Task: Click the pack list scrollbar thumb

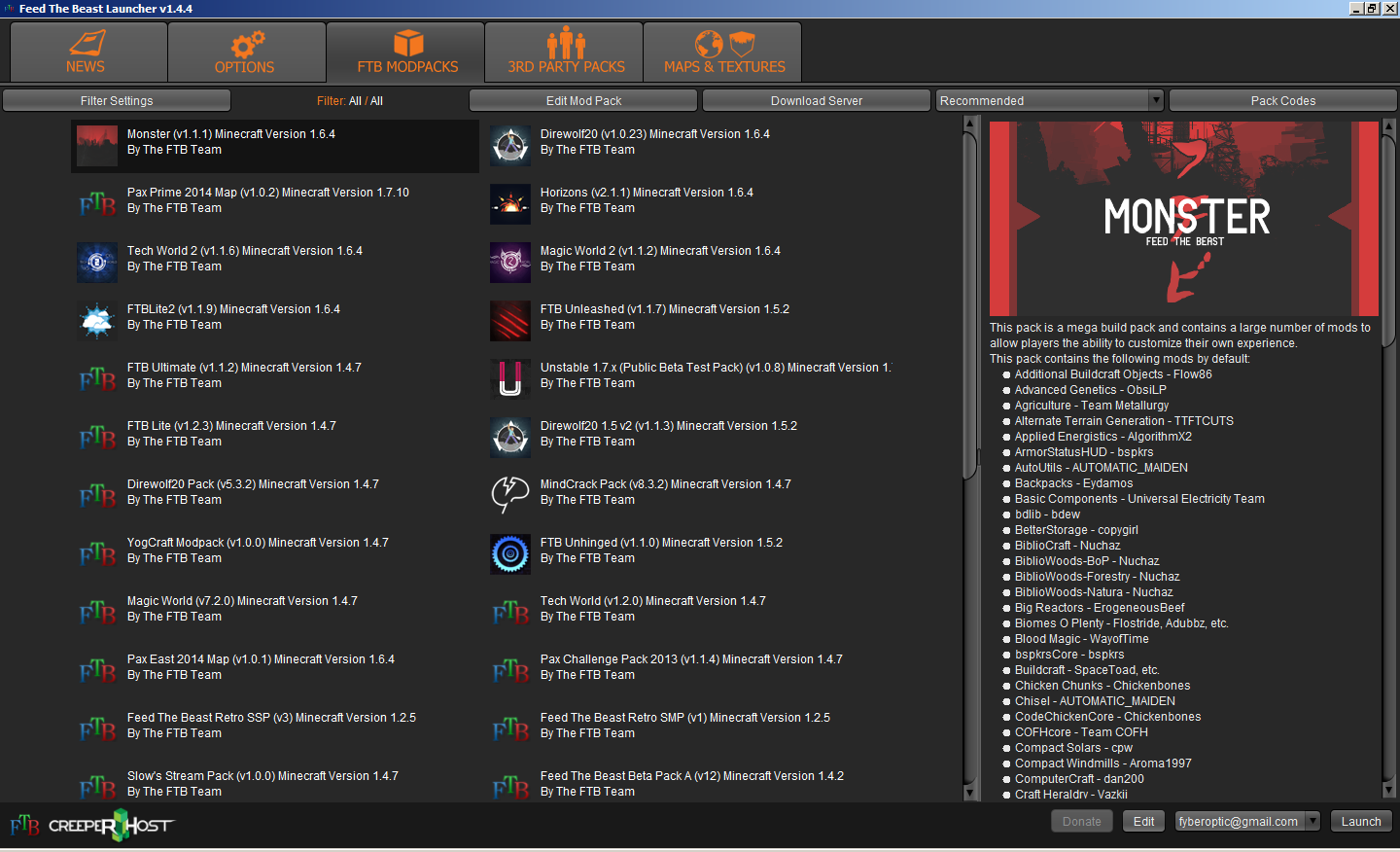Action: click(969, 305)
